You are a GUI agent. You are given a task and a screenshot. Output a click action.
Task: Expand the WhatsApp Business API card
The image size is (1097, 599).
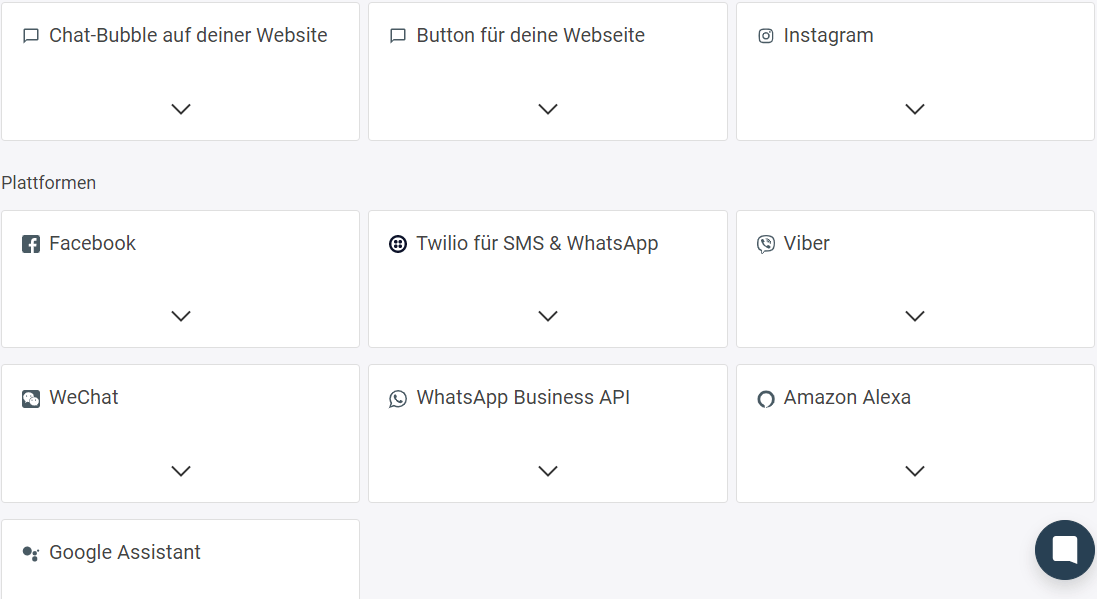547,471
